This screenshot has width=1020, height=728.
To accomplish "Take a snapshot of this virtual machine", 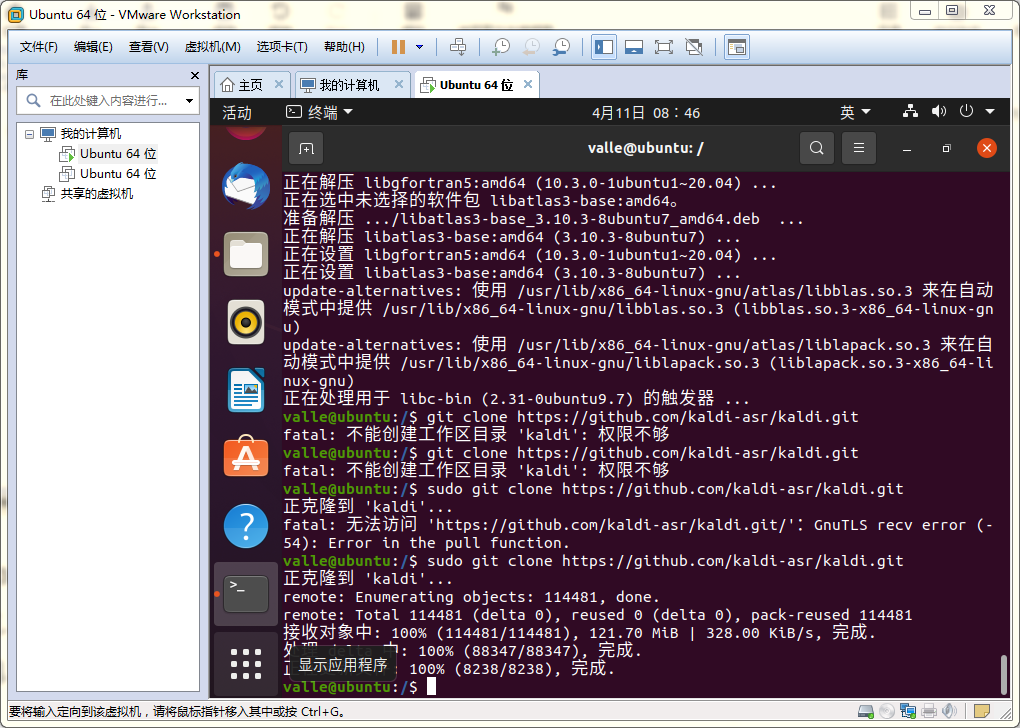I will click(x=501, y=47).
